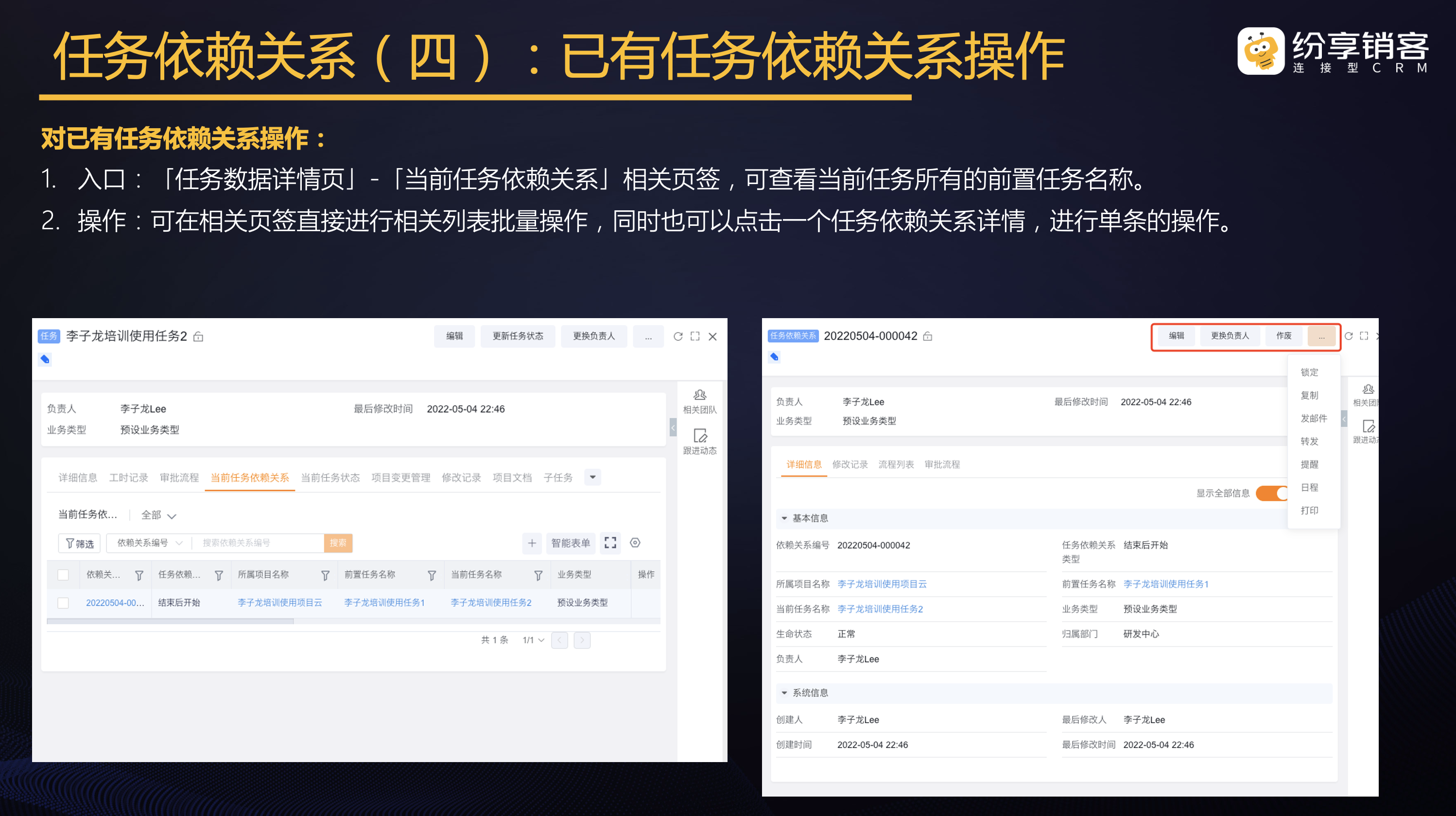Choose 复制 from the more menu

tap(1310, 395)
